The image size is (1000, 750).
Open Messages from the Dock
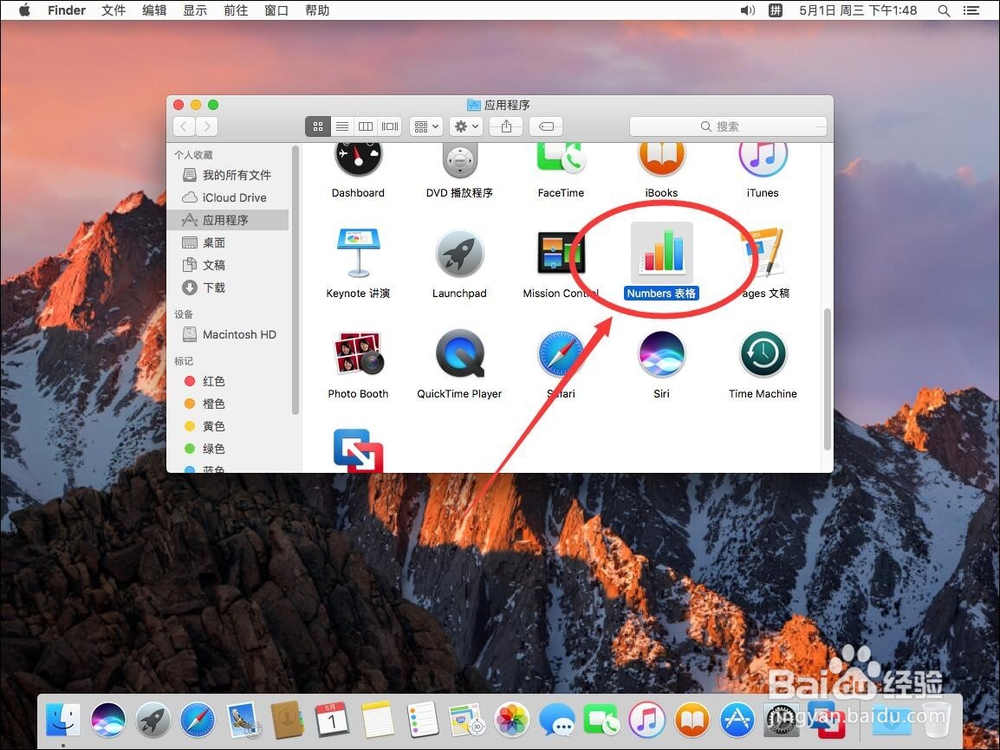click(557, 720)
